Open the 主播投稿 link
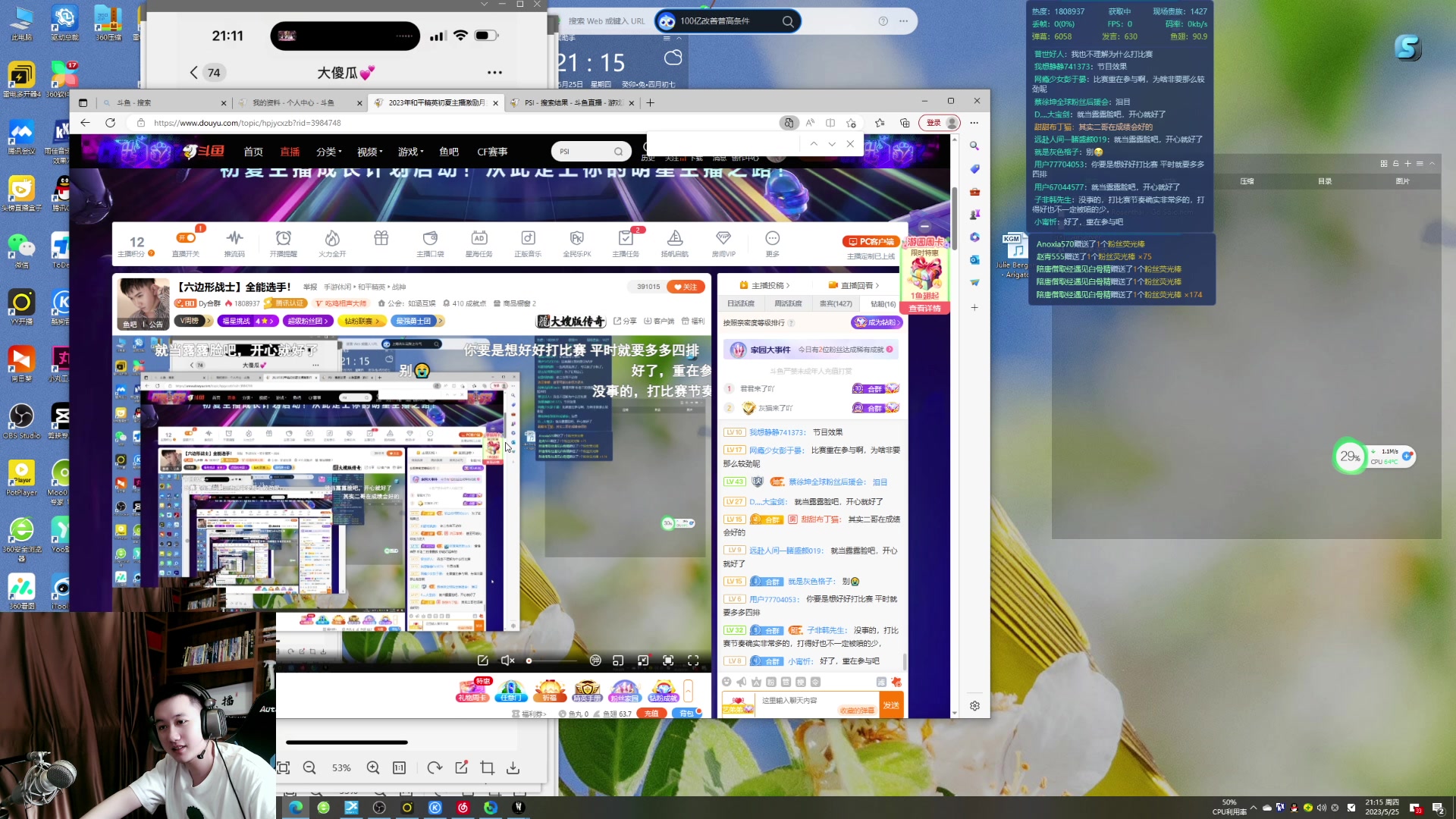The height and width of the screenshot is (819, 1456). point(764,285)
